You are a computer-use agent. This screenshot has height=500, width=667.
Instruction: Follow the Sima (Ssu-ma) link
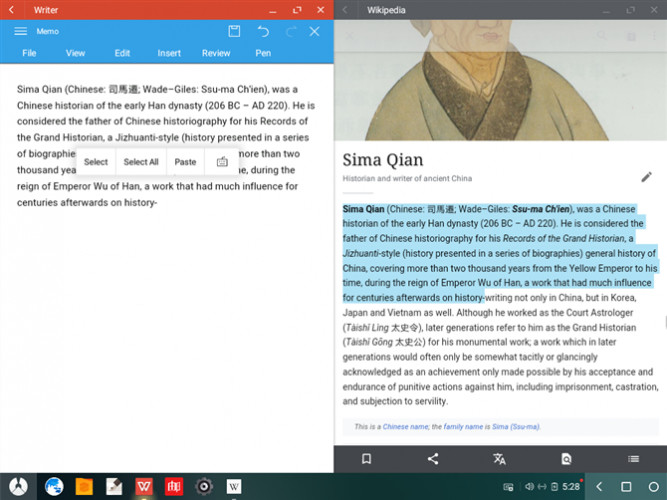coord(516,426)
